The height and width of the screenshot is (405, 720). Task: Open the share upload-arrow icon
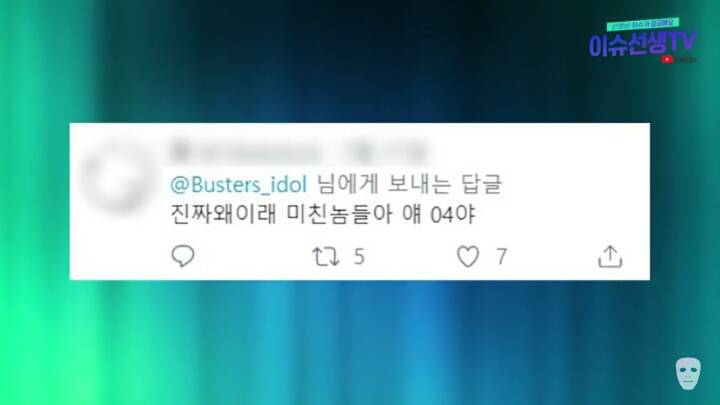(610, 256)
